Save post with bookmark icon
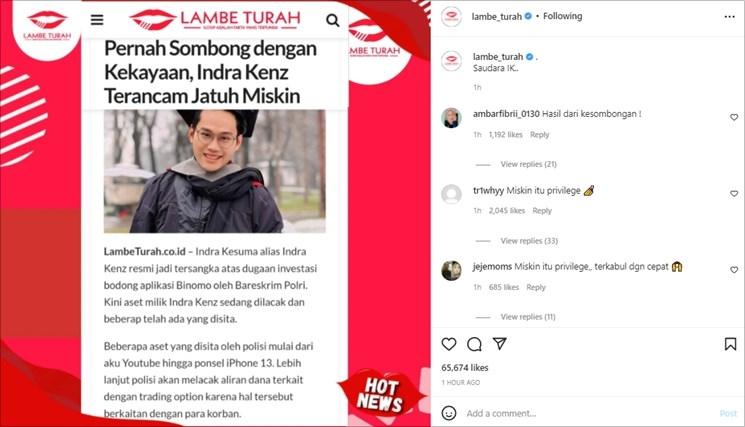Viewport: 745px width, 427px height. pos(730,344)
